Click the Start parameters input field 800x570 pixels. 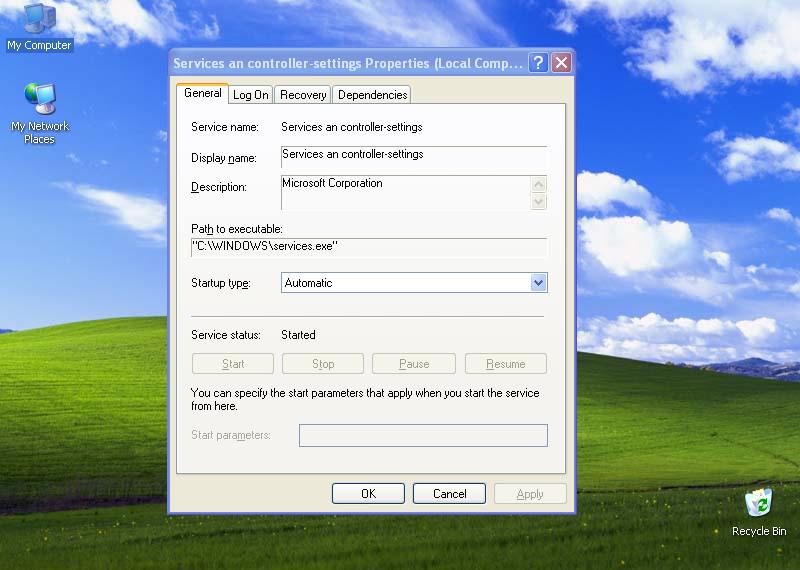click(x=423, y=435)
